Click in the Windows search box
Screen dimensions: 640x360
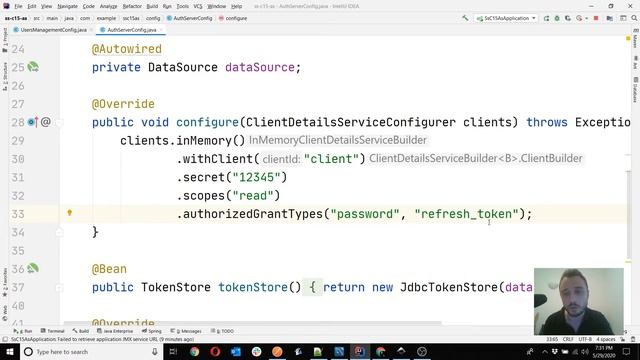click(x=91, y=351)
